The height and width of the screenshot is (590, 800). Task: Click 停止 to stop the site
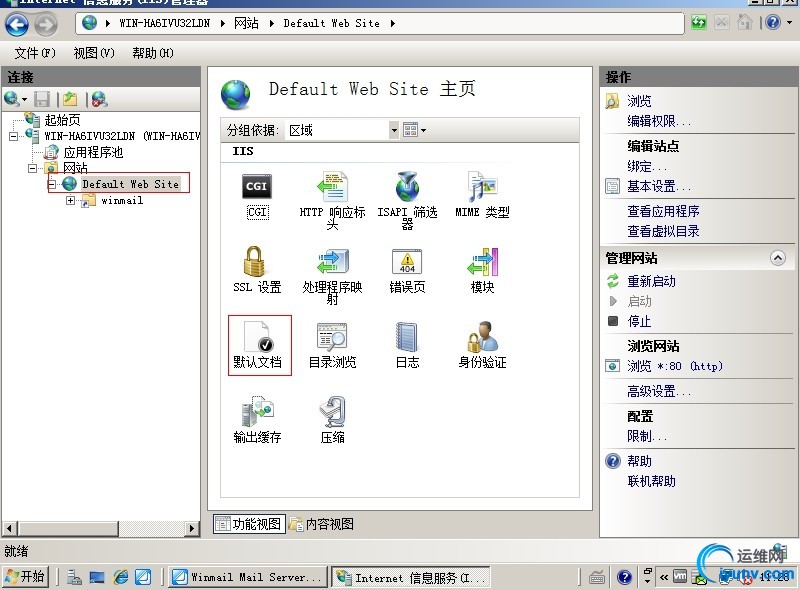pyautogui.click(x=639, y=322)
